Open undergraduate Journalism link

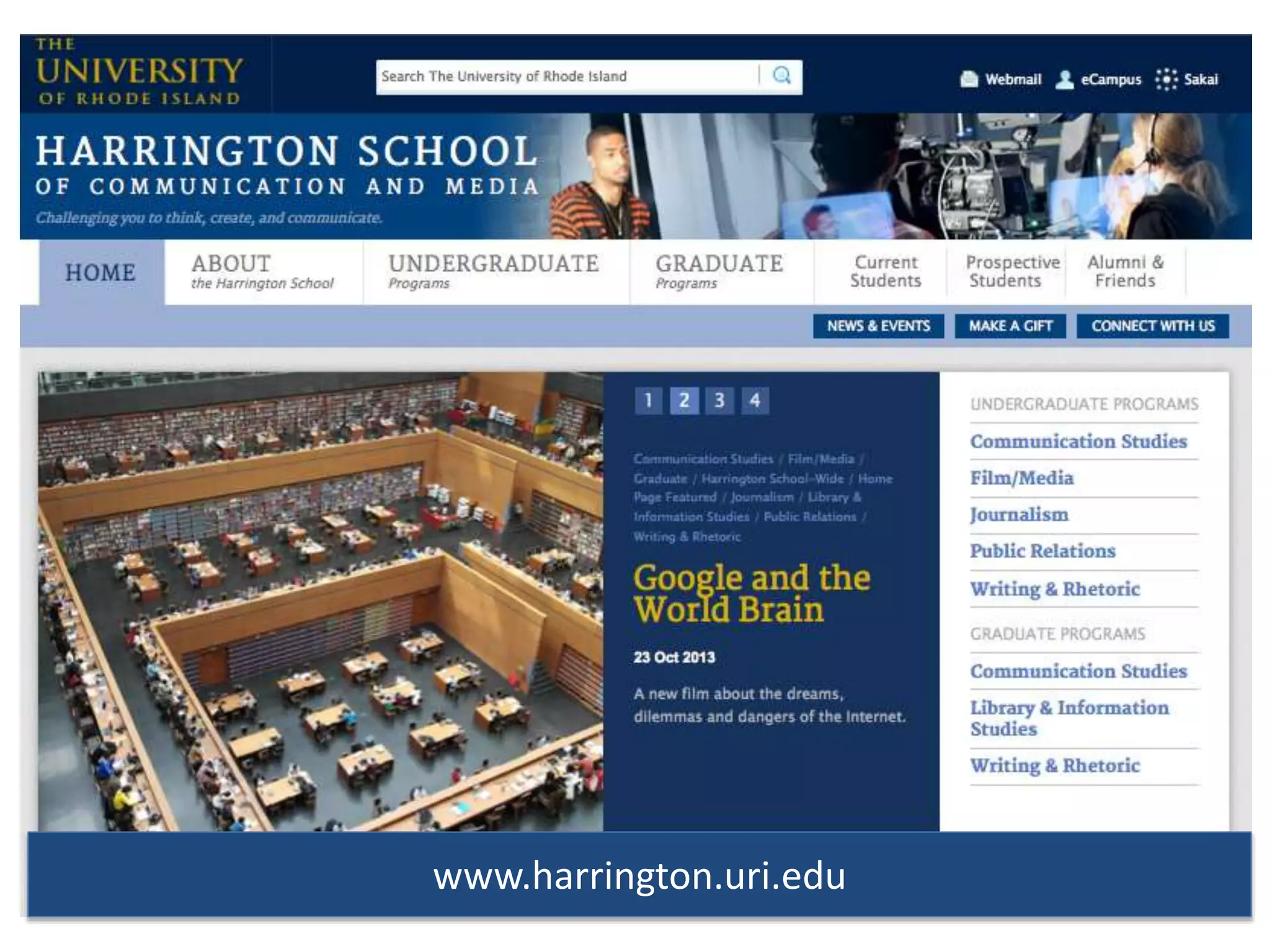click(1019, 514)
